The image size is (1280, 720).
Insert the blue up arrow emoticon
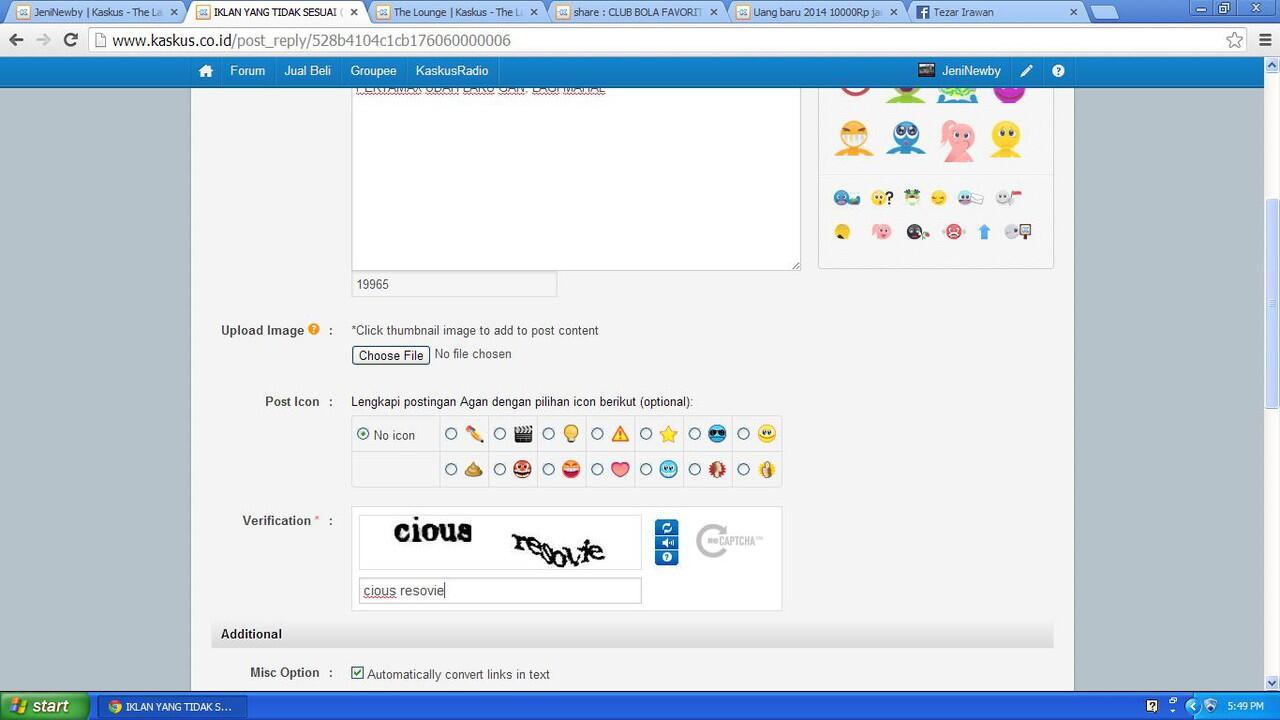(984, 232)
